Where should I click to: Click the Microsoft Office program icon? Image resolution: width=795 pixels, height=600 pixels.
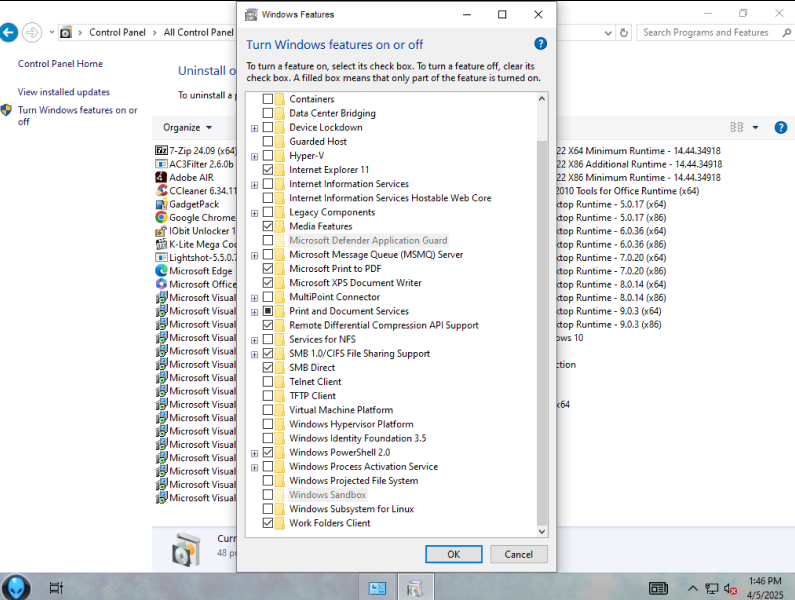161,284
